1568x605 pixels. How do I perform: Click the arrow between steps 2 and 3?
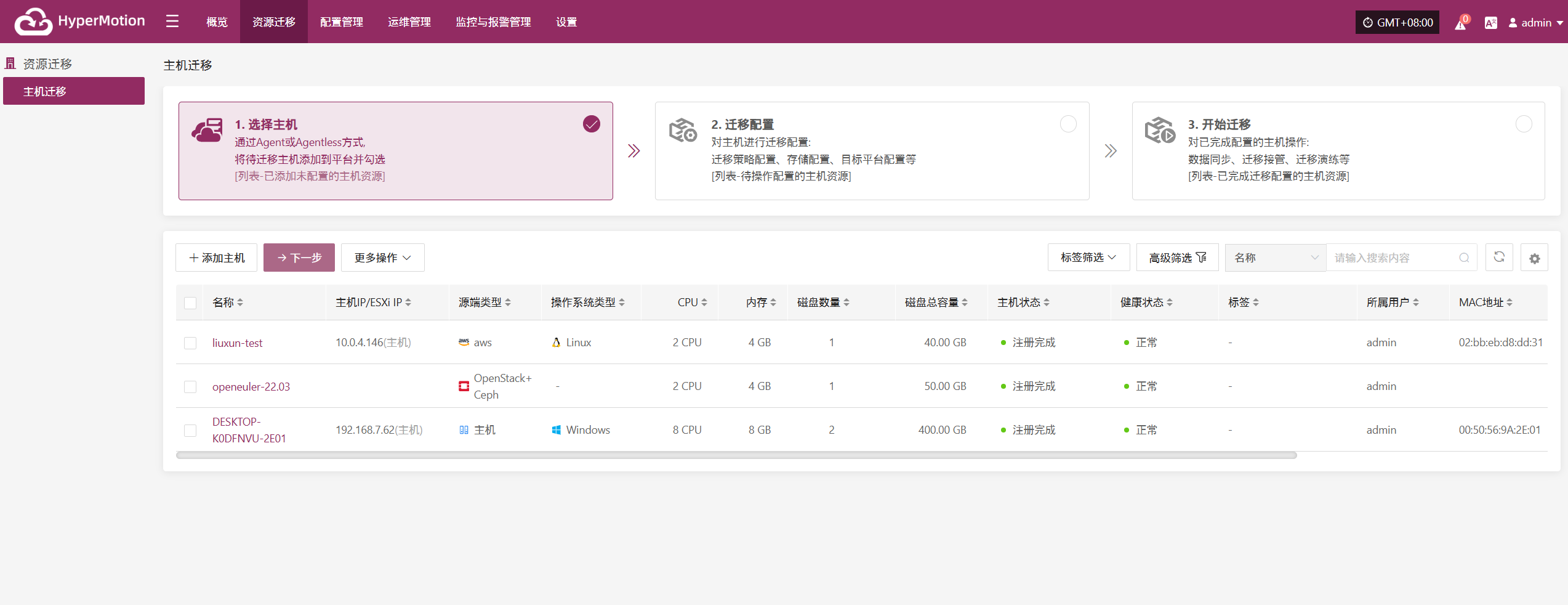coord(1111,151)
